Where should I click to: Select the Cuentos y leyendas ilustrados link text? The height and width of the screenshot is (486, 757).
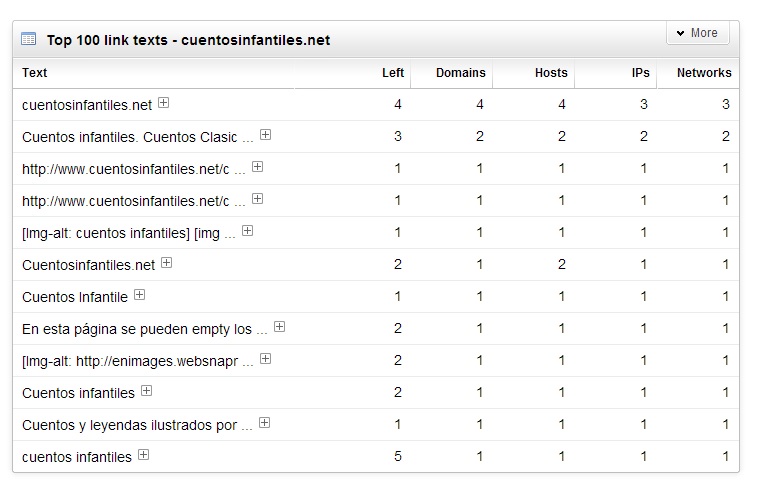137,425
